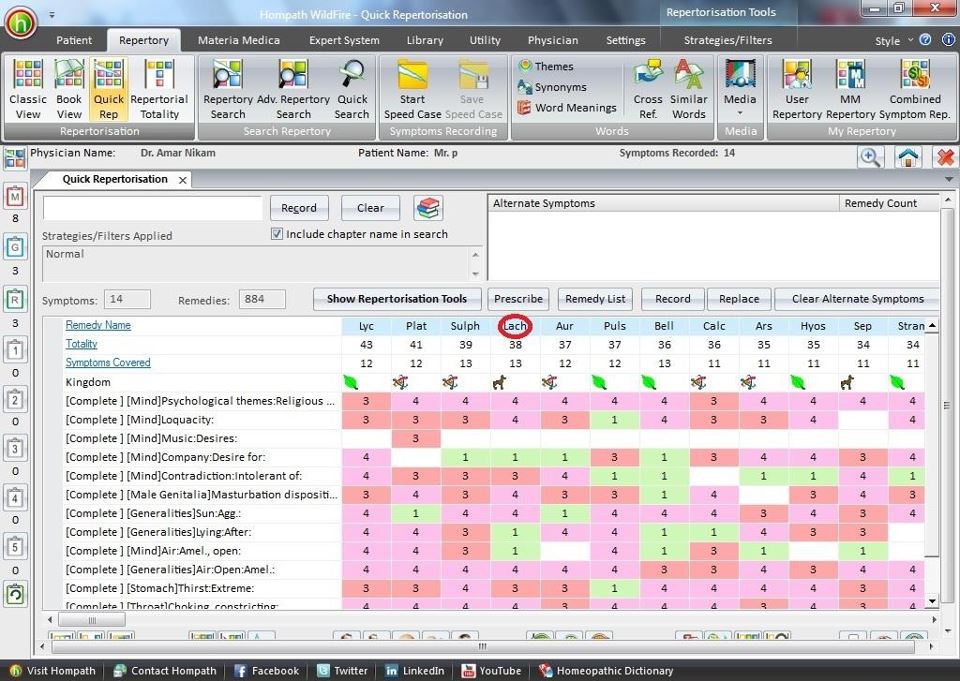Click the Replace button
The image size is (960, 681).
pyautogui.click(x=739, y=299)
